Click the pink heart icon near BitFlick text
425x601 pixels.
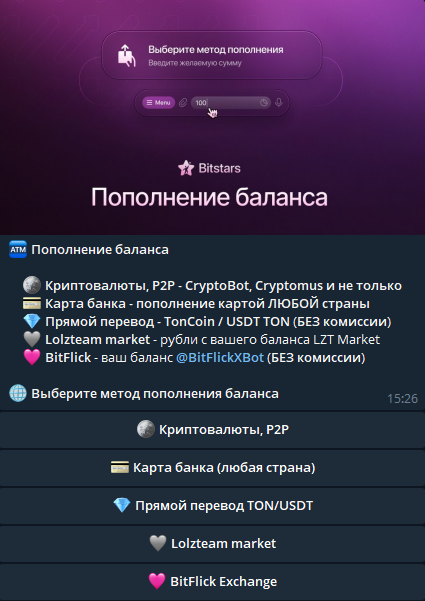32,358
